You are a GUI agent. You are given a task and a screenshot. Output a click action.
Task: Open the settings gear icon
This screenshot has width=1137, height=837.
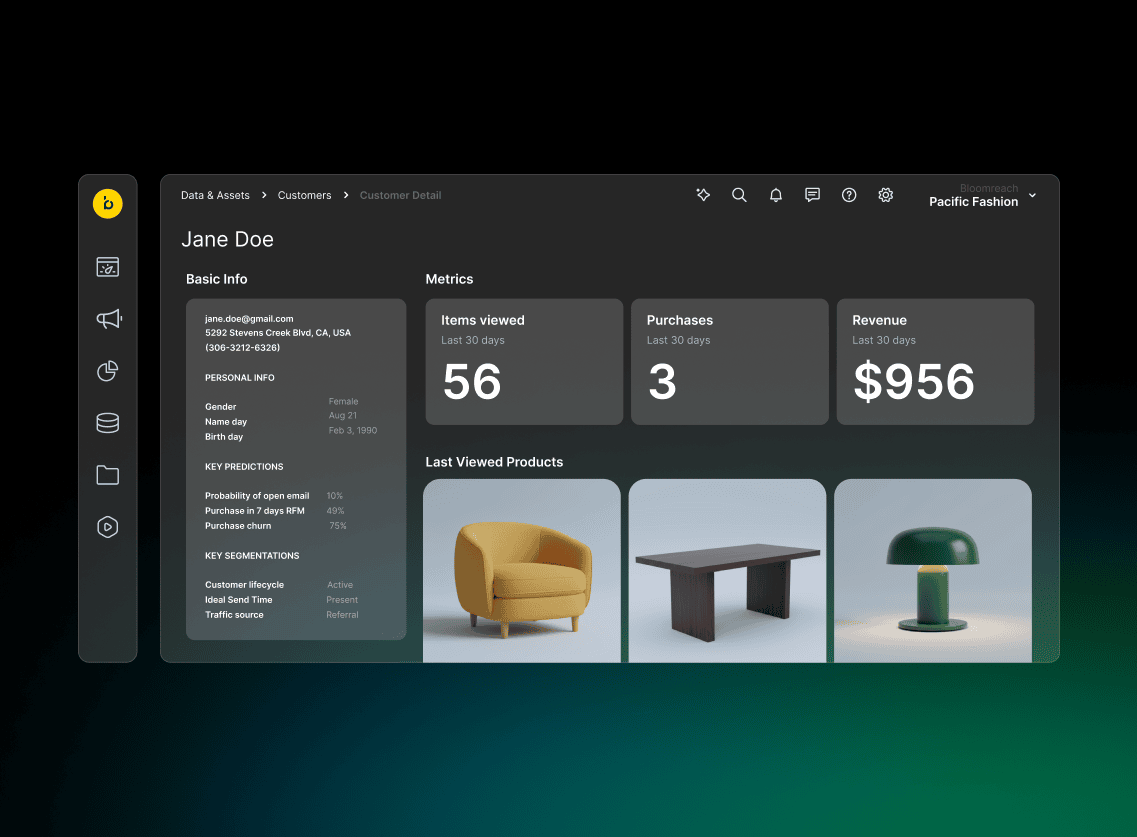pos(885,195)
